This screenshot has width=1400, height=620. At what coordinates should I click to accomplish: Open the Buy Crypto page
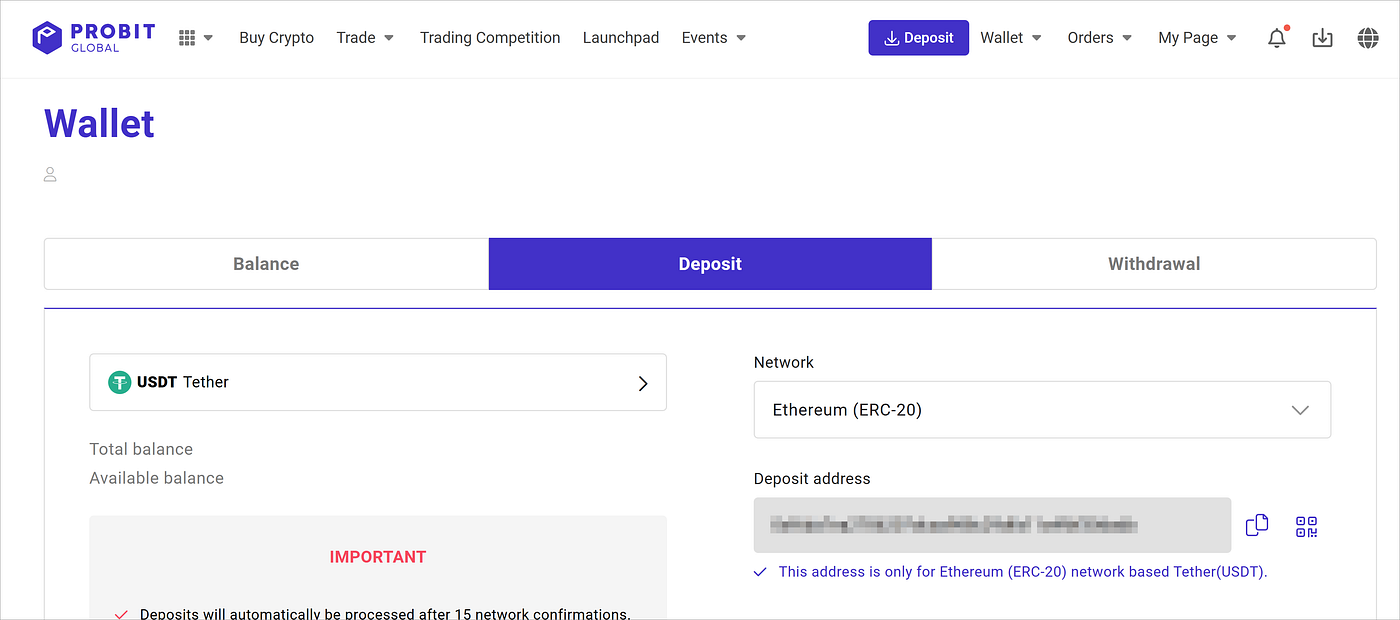(x=277, y=38)
